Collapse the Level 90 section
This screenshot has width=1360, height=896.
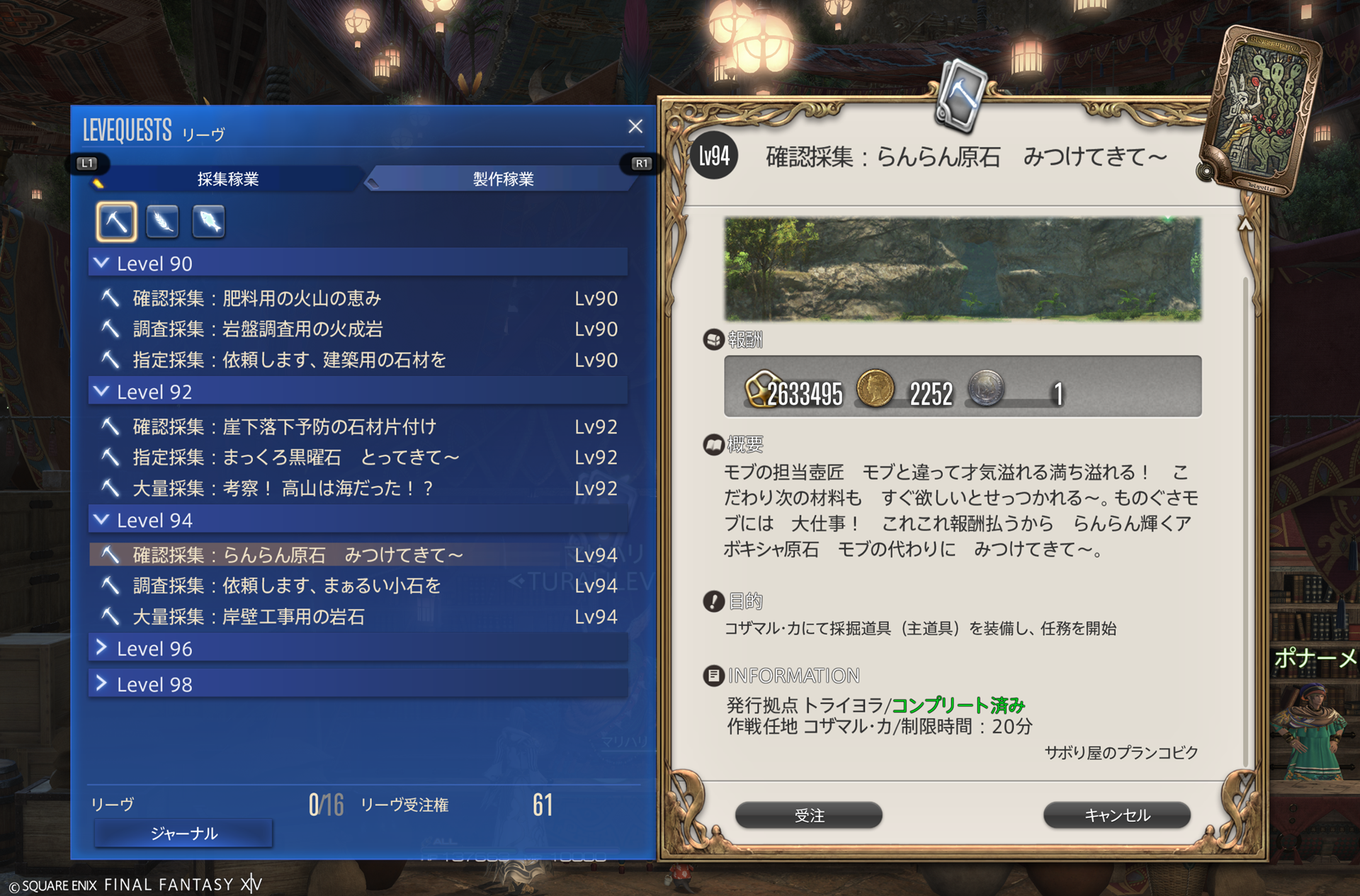click(358, 263)
